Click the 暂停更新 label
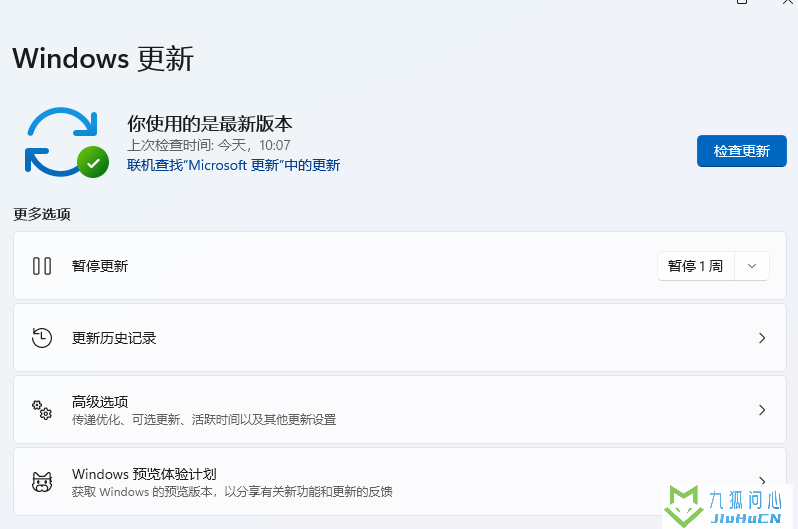This screenshot has height=529, width=798. coord(100,266)
